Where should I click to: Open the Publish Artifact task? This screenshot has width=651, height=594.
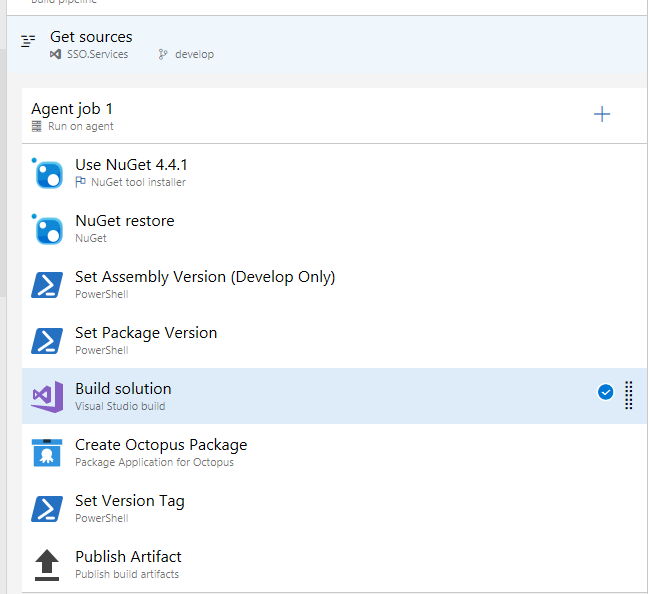tap(128, 557)
